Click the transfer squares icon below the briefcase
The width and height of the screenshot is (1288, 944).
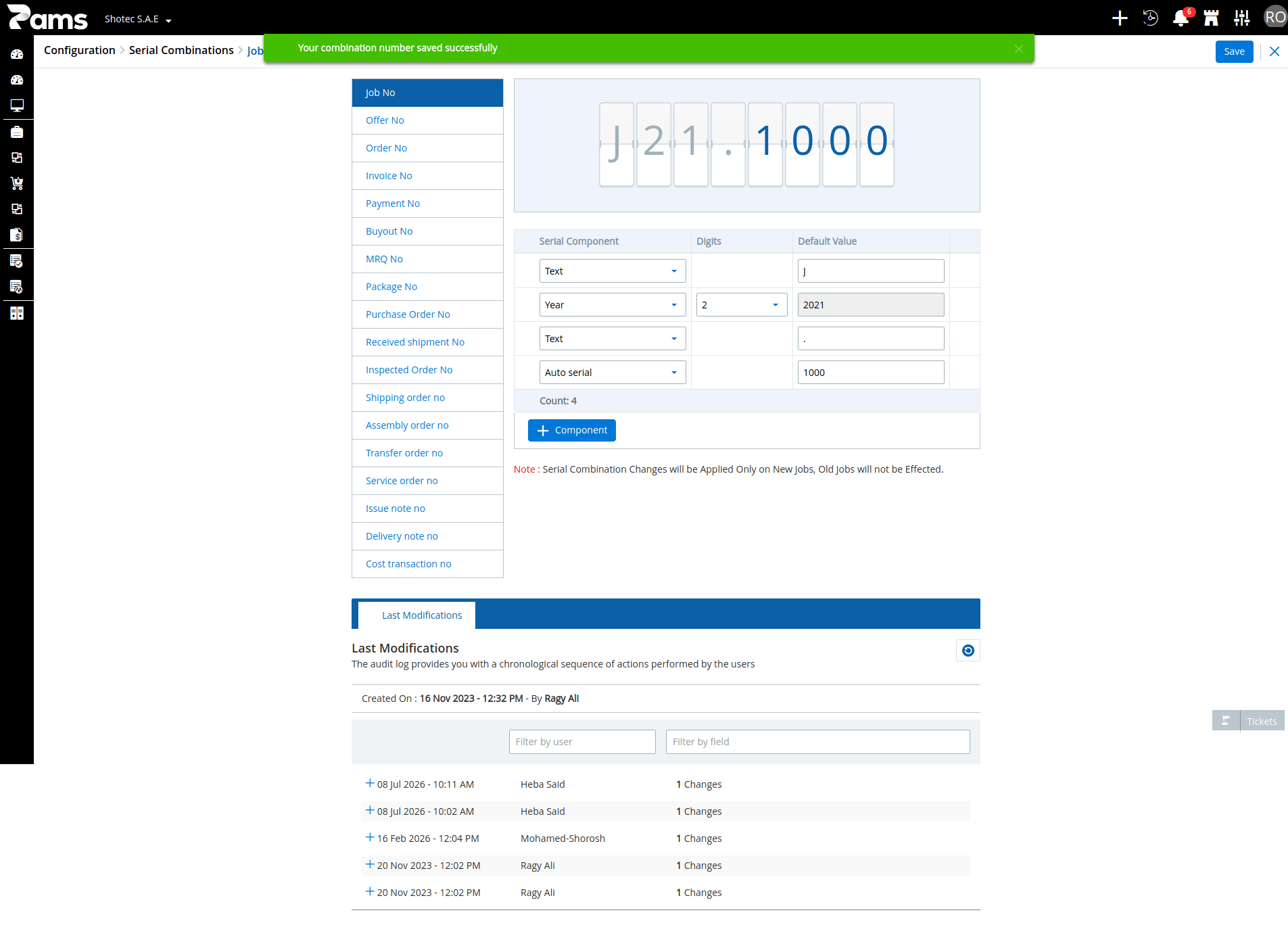(x=17, y=158)
